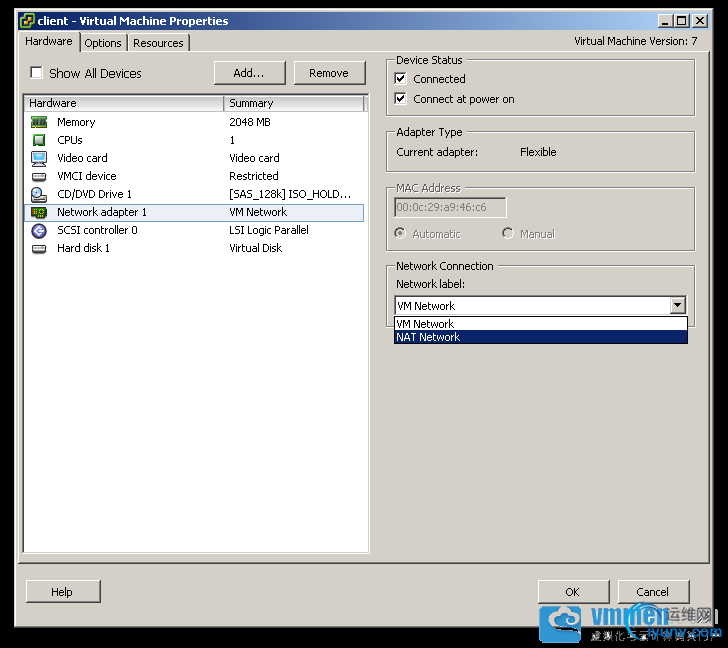
Task: Click the Cancel button
Action: pyautogui.click(x=653, y=592)
